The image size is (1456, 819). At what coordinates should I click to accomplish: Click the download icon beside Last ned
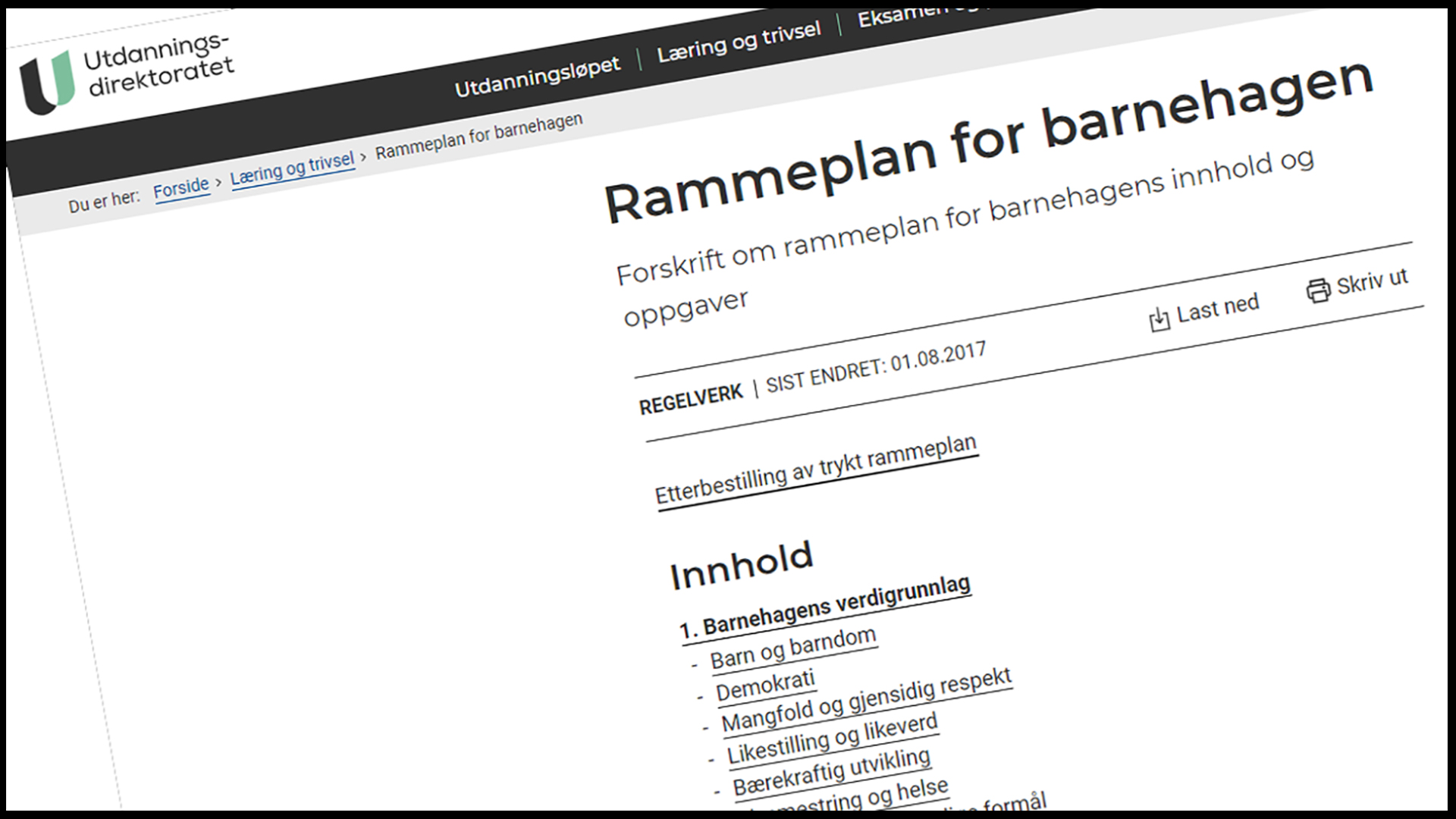[x=1159, y=320]
